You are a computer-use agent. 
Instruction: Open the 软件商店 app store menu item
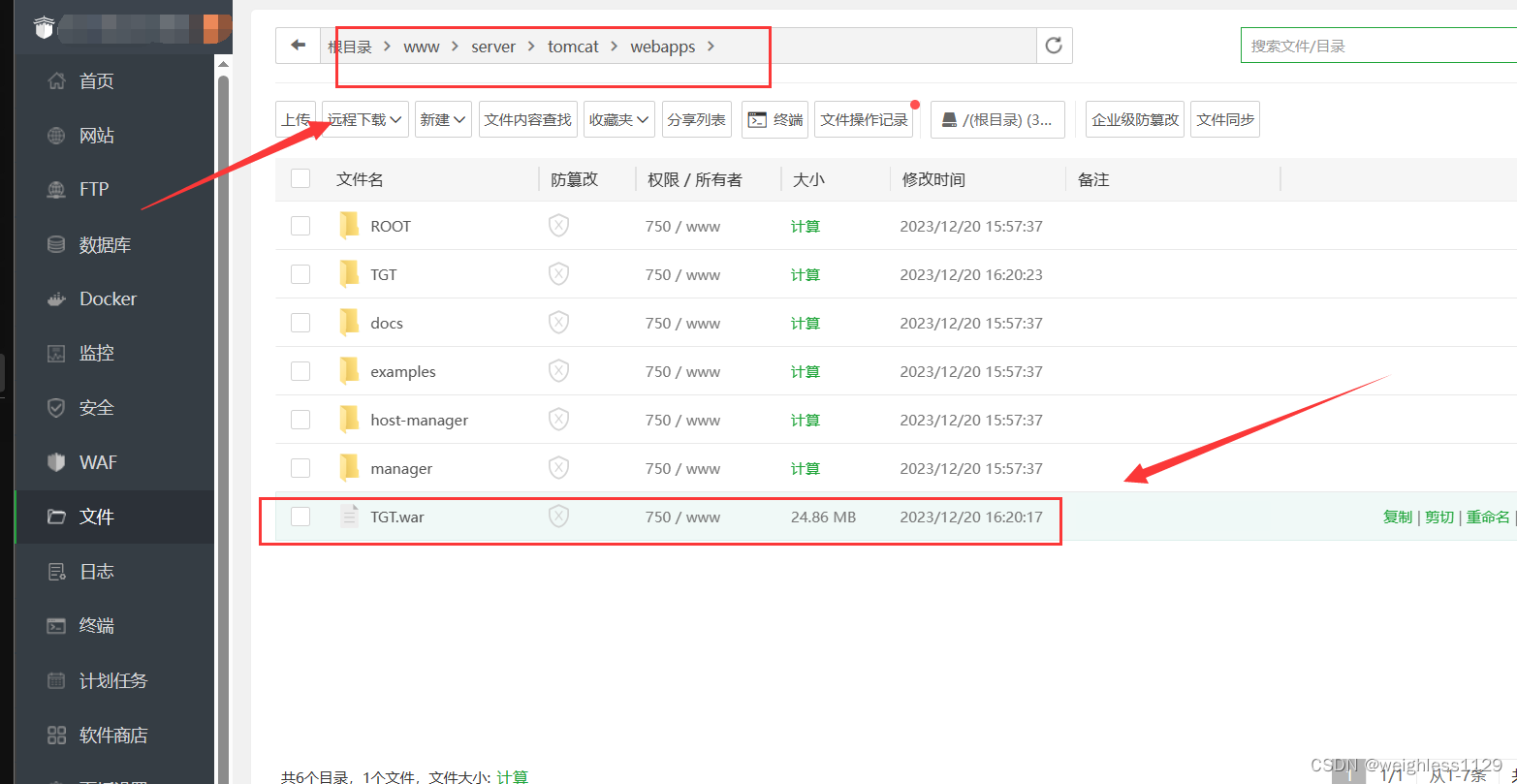tap(113, 736)
